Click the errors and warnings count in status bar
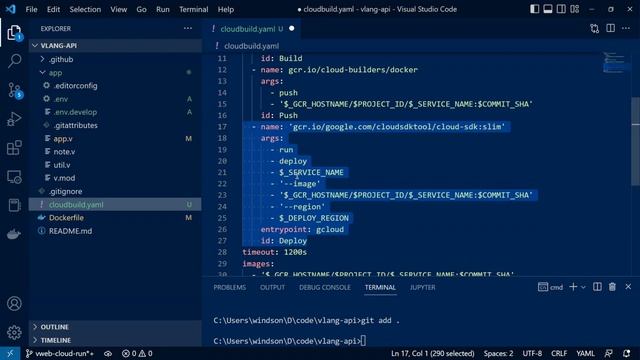 coord(137,353)
